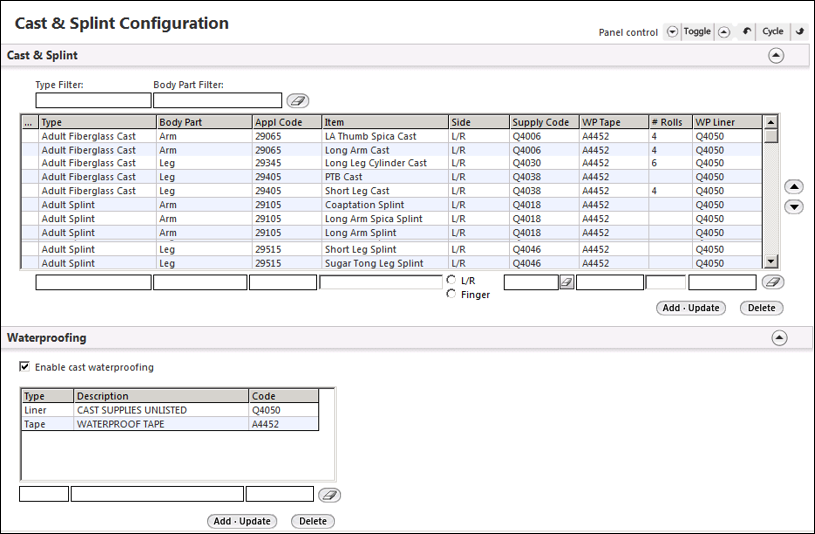Focus the WP Tape entry field below the table
815x534 pixels.
tap(610, 282)
